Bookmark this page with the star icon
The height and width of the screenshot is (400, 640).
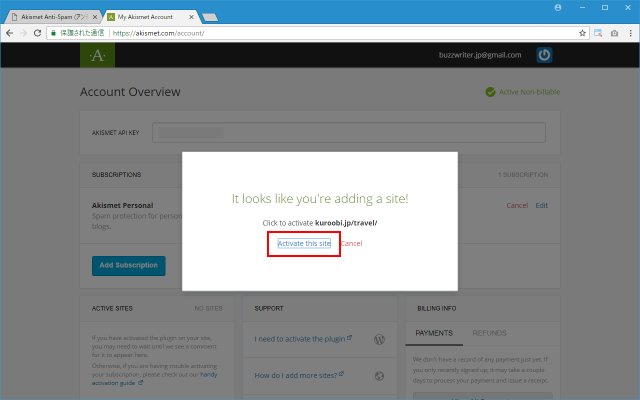[582, 33]
